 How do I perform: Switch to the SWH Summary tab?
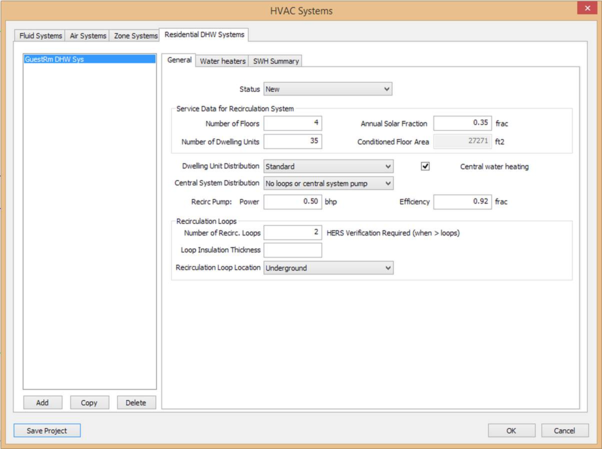[x=275, y=61]
